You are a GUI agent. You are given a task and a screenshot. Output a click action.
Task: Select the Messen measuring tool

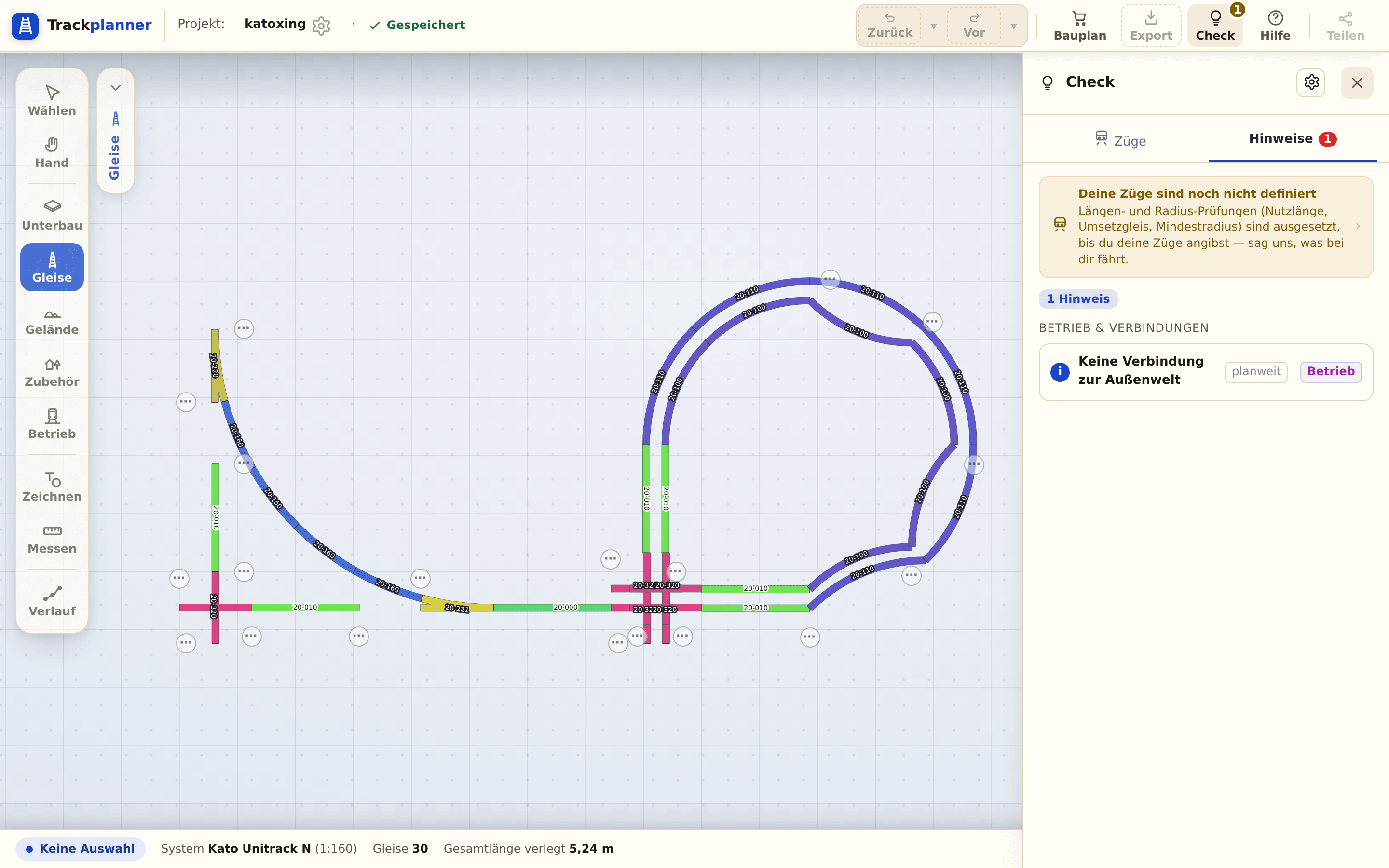point(52,539)
